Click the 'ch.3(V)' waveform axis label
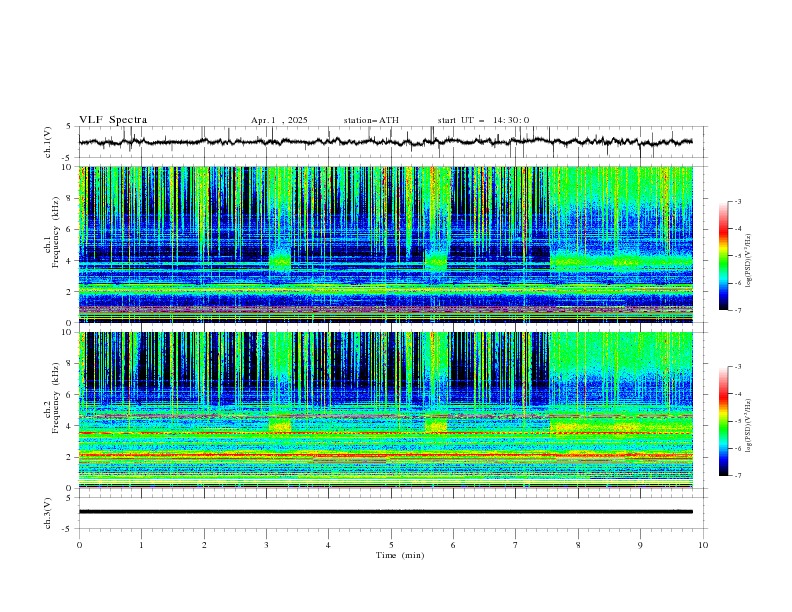The width and height of the screenshot is (792, 612). click(x=48, y=513)
